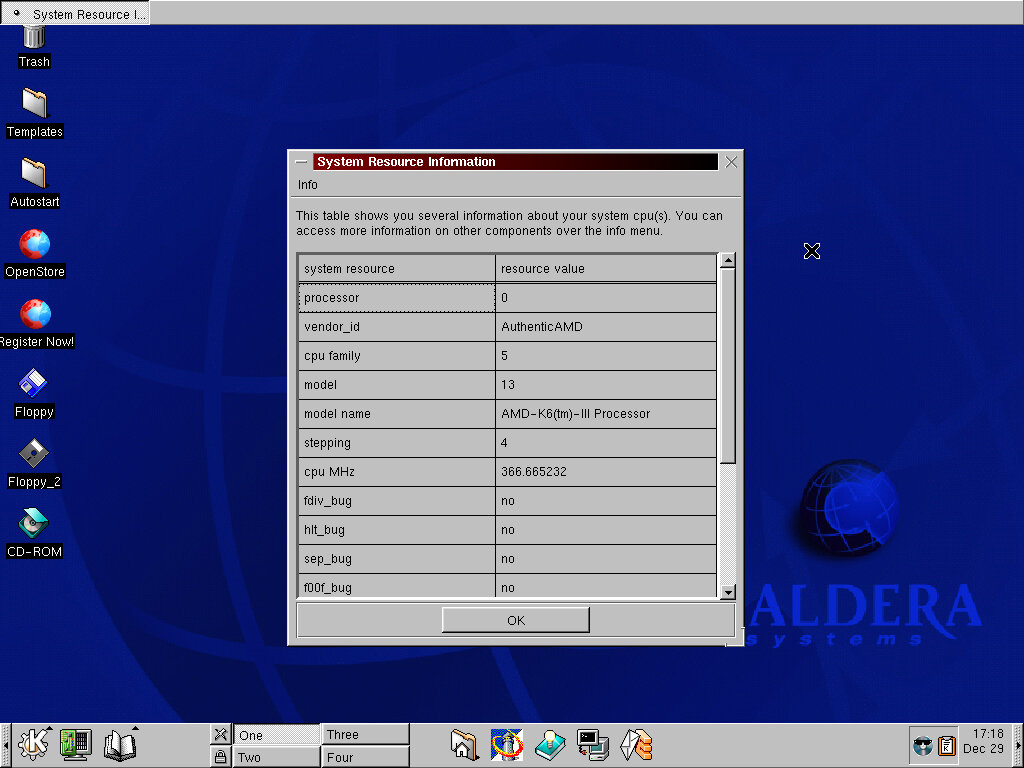The height and width of the screenshot is (768, 1024).
Task: Open the Info menu
Action: [308, 185]
